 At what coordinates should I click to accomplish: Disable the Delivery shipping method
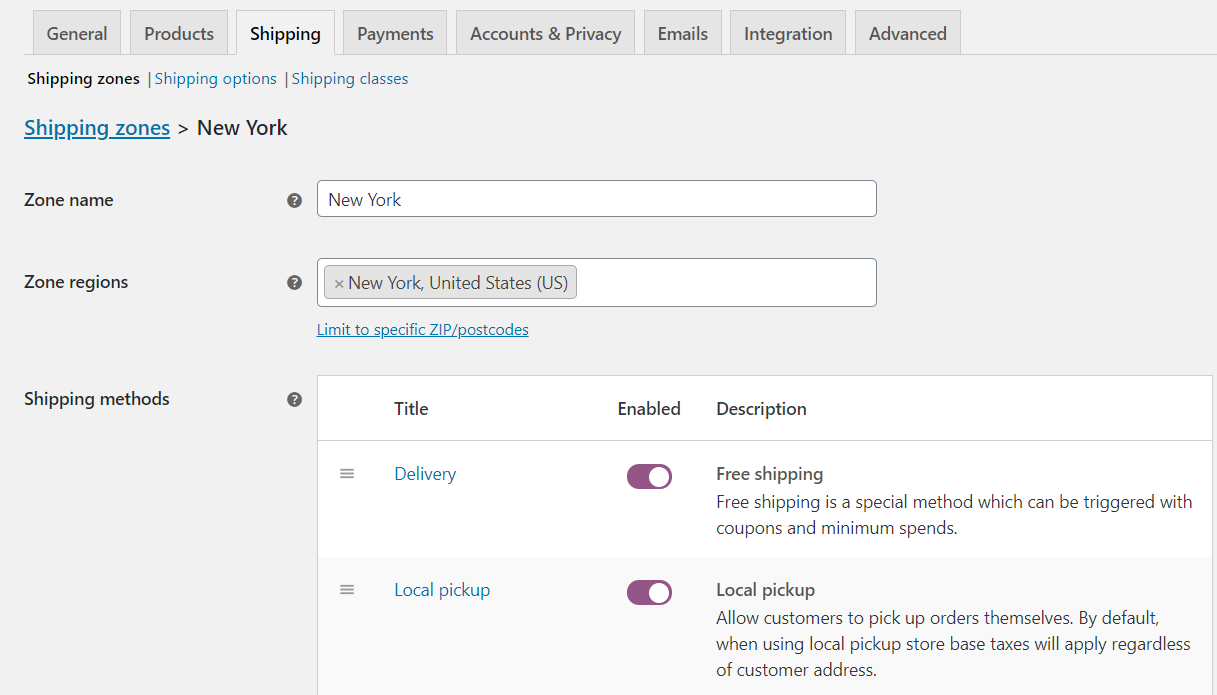click(x=649, y=476)
